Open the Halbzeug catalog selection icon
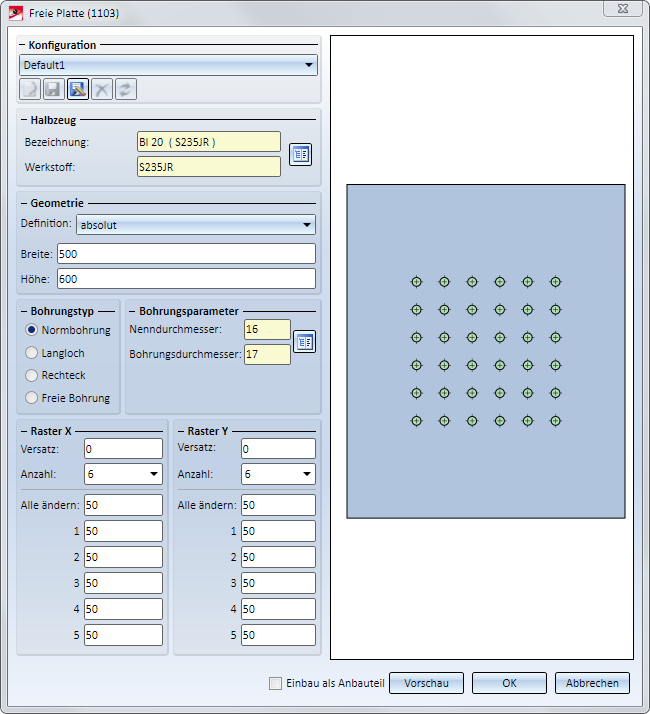This screenshot has width=650, height=714. (301, 154)
